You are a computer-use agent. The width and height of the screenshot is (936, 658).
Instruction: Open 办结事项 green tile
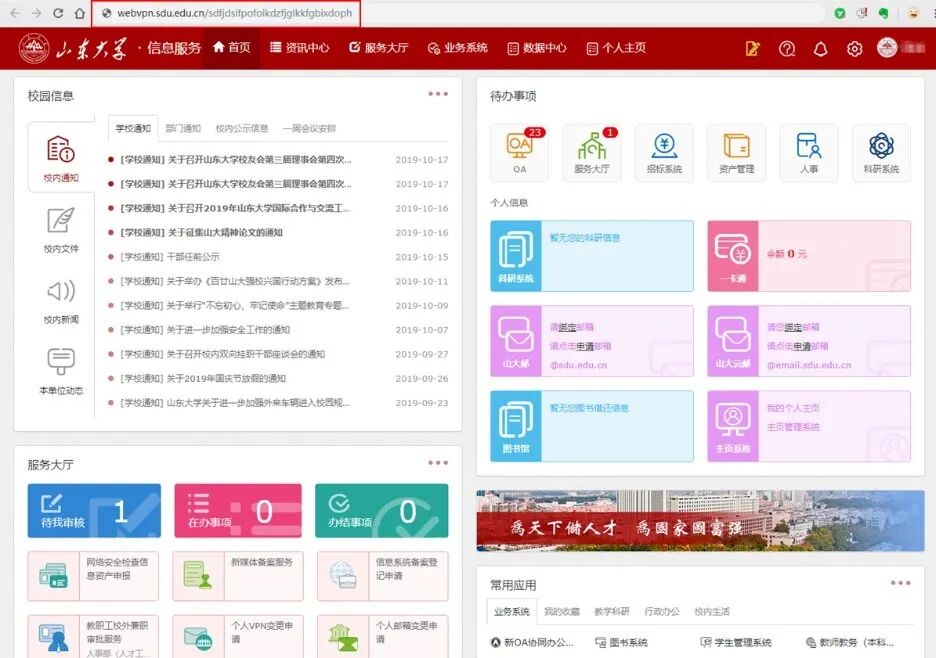pos(382,511)
